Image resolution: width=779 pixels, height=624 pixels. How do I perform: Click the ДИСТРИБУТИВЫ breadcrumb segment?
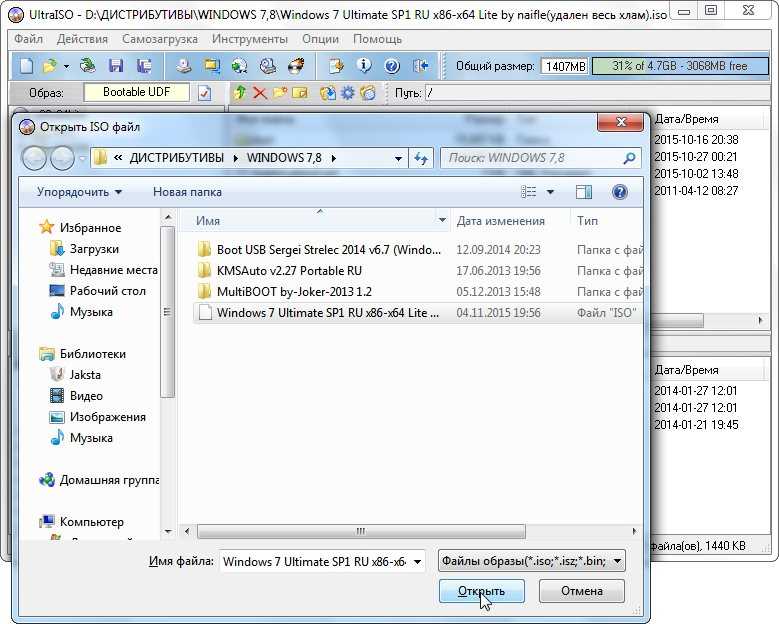[x=177, y=158]
